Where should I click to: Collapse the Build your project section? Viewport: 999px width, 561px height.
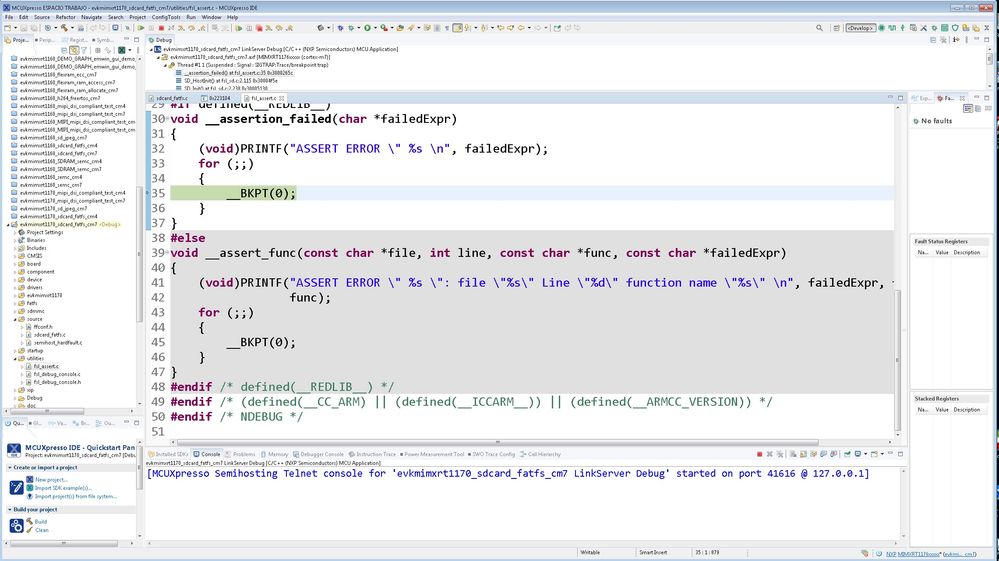(x=10, y=509)
